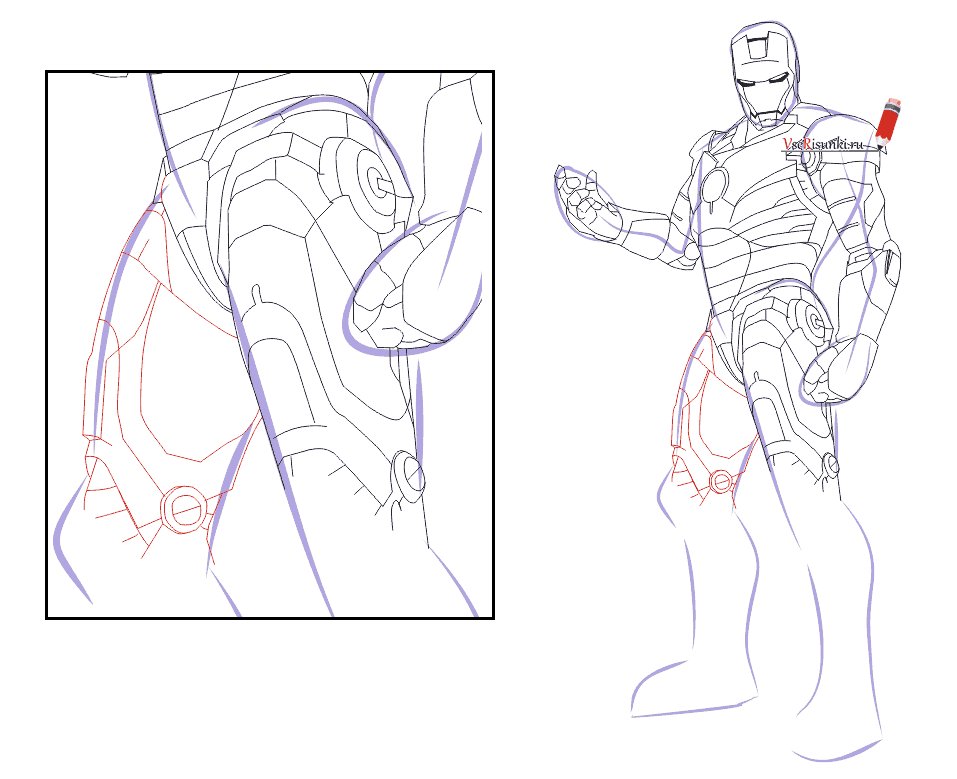The width and height of the screenshot is (957, 779).
Task: Click the red pencil logo icon
Action: [888, 122]
